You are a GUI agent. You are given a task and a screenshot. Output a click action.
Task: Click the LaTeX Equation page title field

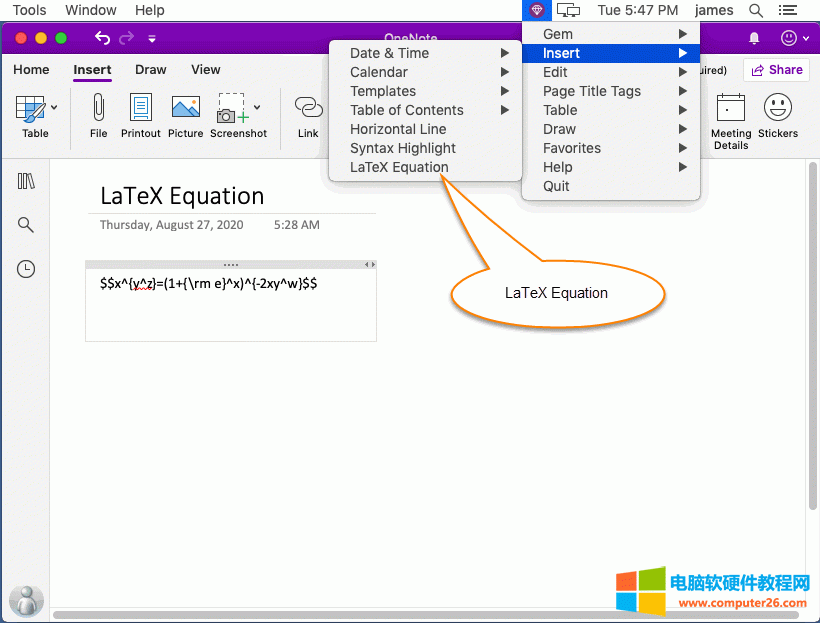point(182,196)
